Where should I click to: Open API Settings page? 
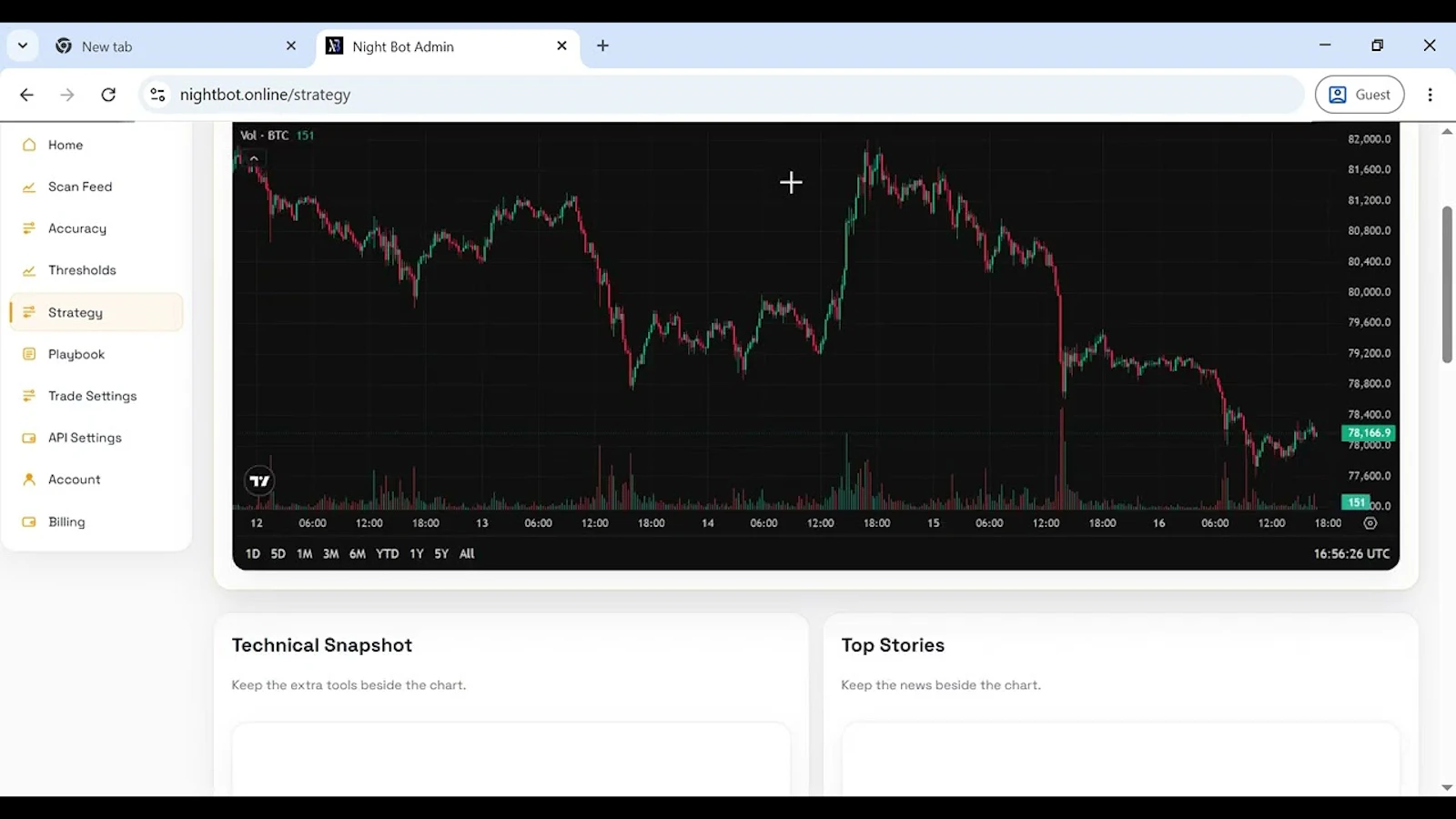point(96,438)
